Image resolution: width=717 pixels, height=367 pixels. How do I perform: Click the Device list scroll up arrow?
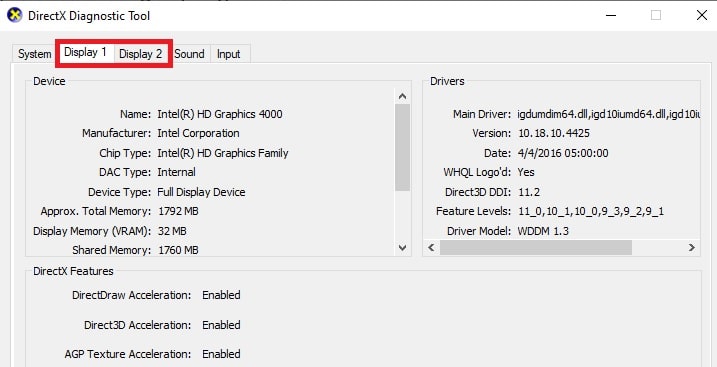pos(402,96)
